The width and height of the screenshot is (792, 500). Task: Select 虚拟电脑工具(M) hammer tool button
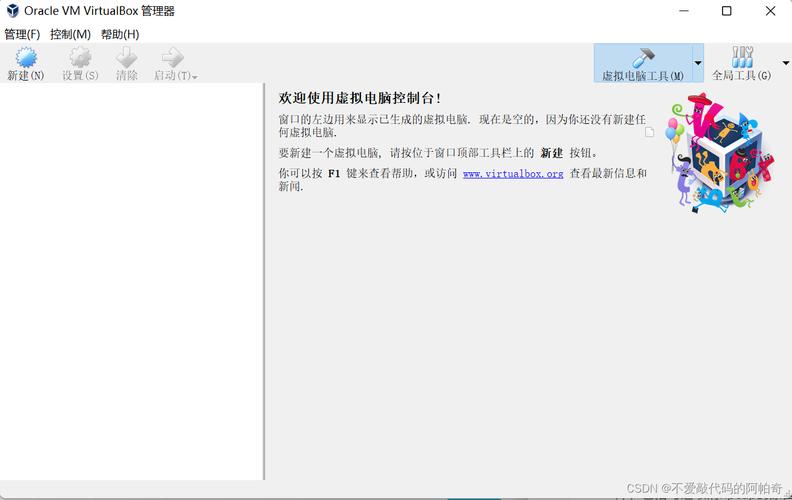coord(643,64)
